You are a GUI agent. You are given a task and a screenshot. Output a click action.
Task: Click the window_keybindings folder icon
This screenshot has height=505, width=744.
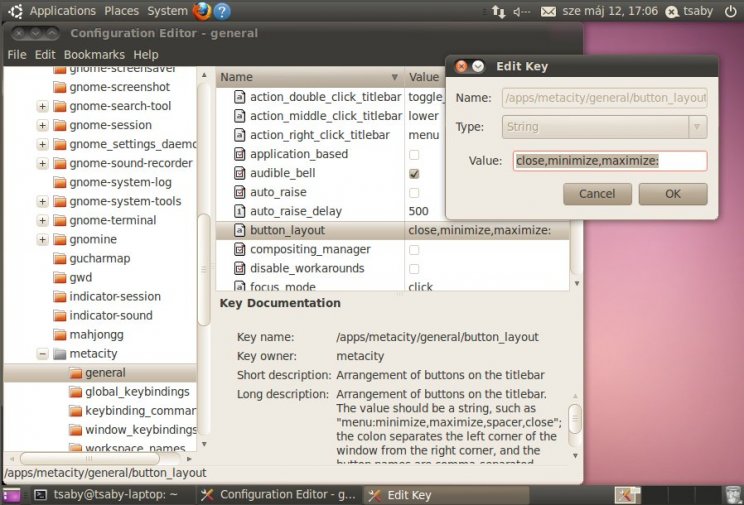(x=75, y=430)
